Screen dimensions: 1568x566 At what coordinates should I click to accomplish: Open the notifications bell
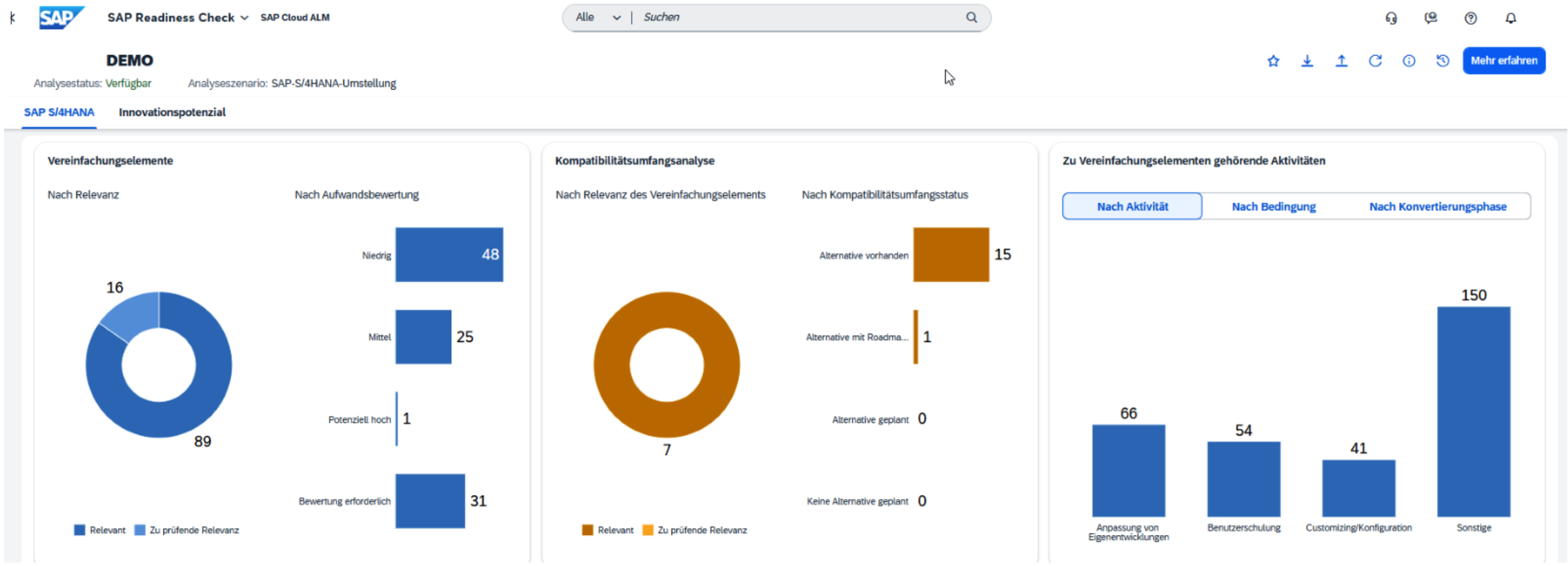pyautogui.click(x=1511, y=18)
